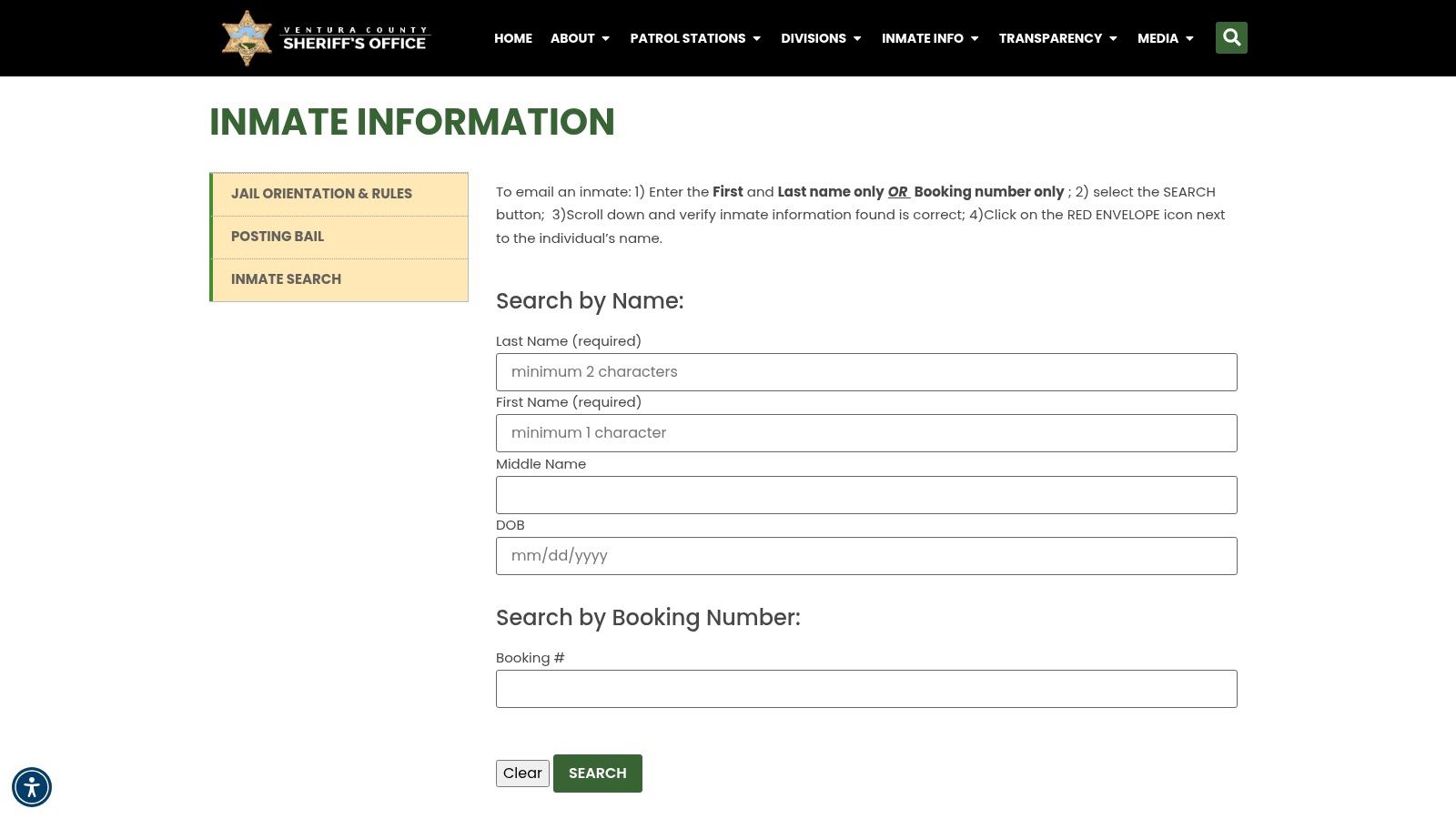Focus the Last Name input field
This screenshot has width=1456, height=819.
pyautogui.click(x=866, y=372)
